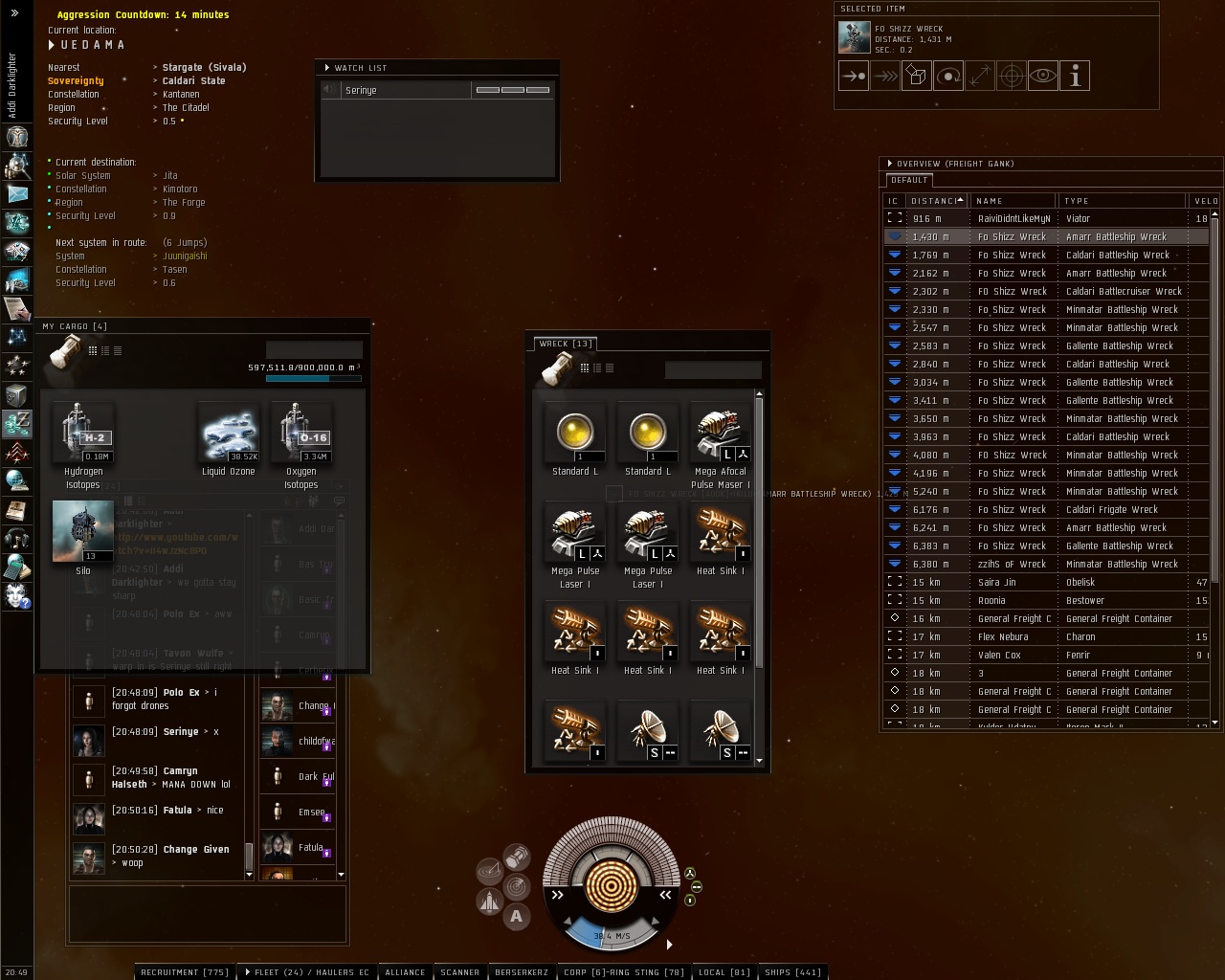Image resolution: width=1225 pixels, height=980 pixels.
Task: Click the chat message input field
Action: (208, 914)
